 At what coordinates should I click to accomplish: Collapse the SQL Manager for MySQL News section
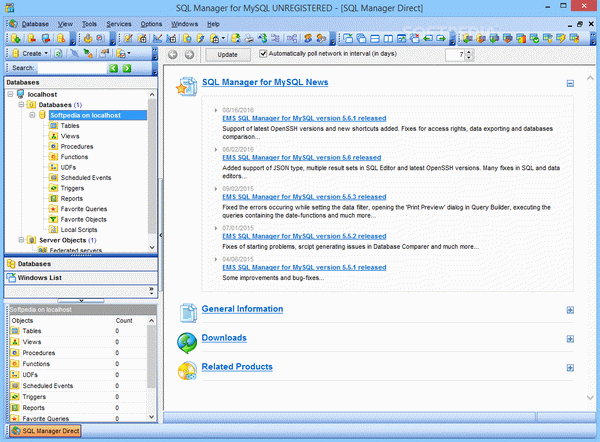570,83
